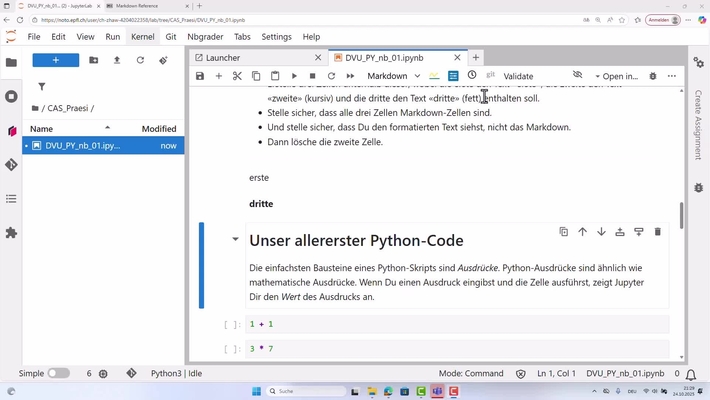This screenshot has height=400, width=710.
Task: Click the Validate button
Action: pyautogui.click(x=518, y=76)
